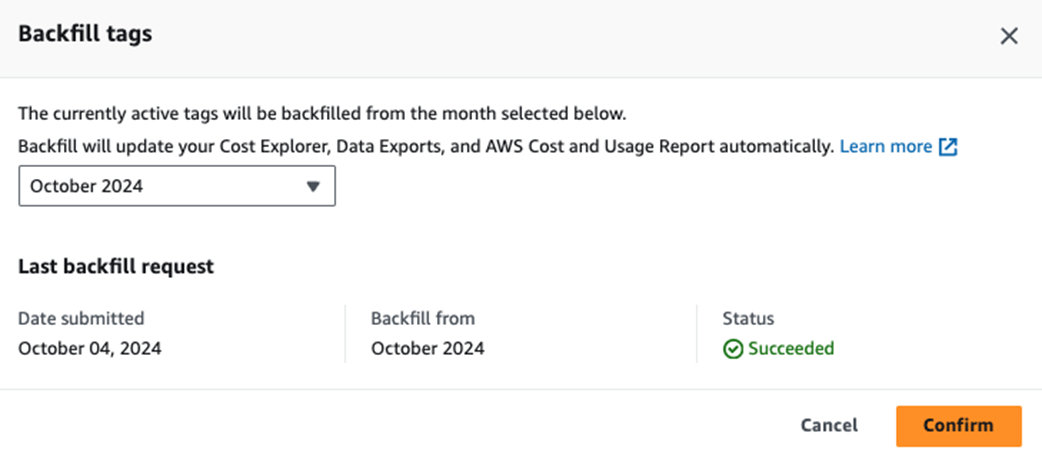Screen dimensions: 1042x457
Task: Select the October 04, 2024 submitted date
Action: click(90, 348)
